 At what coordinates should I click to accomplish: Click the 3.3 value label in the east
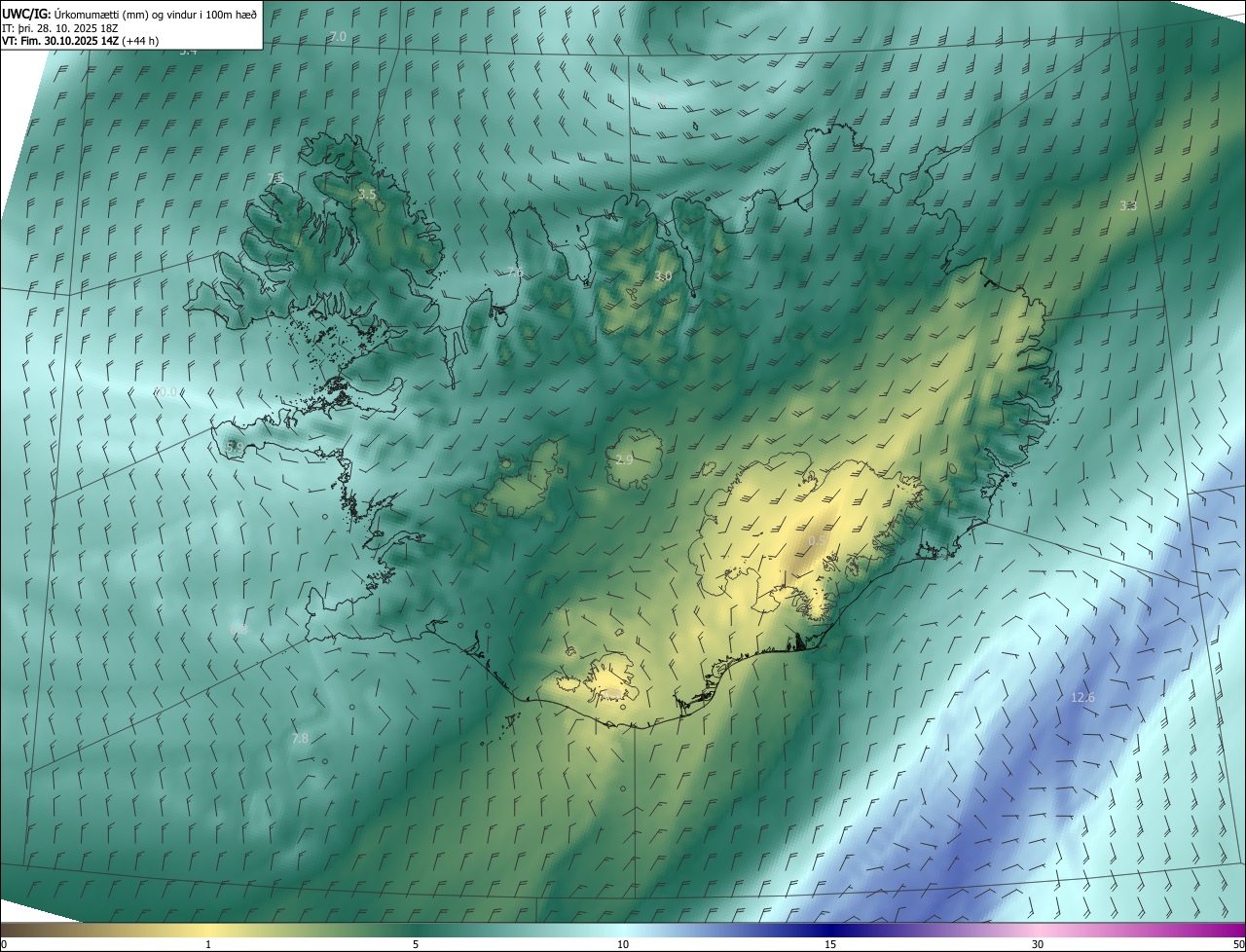[1127, 205]
